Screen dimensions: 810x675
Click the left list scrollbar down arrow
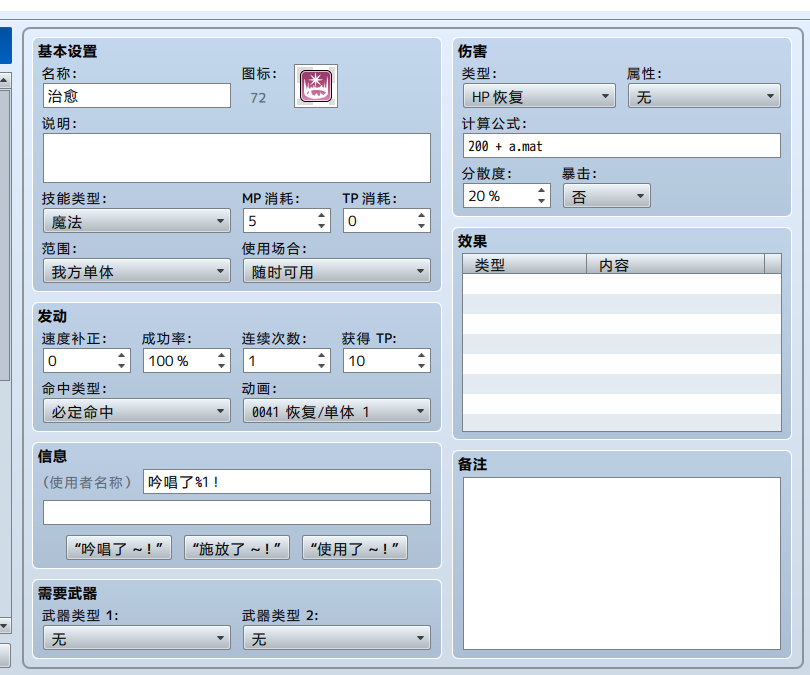[4, 626]
